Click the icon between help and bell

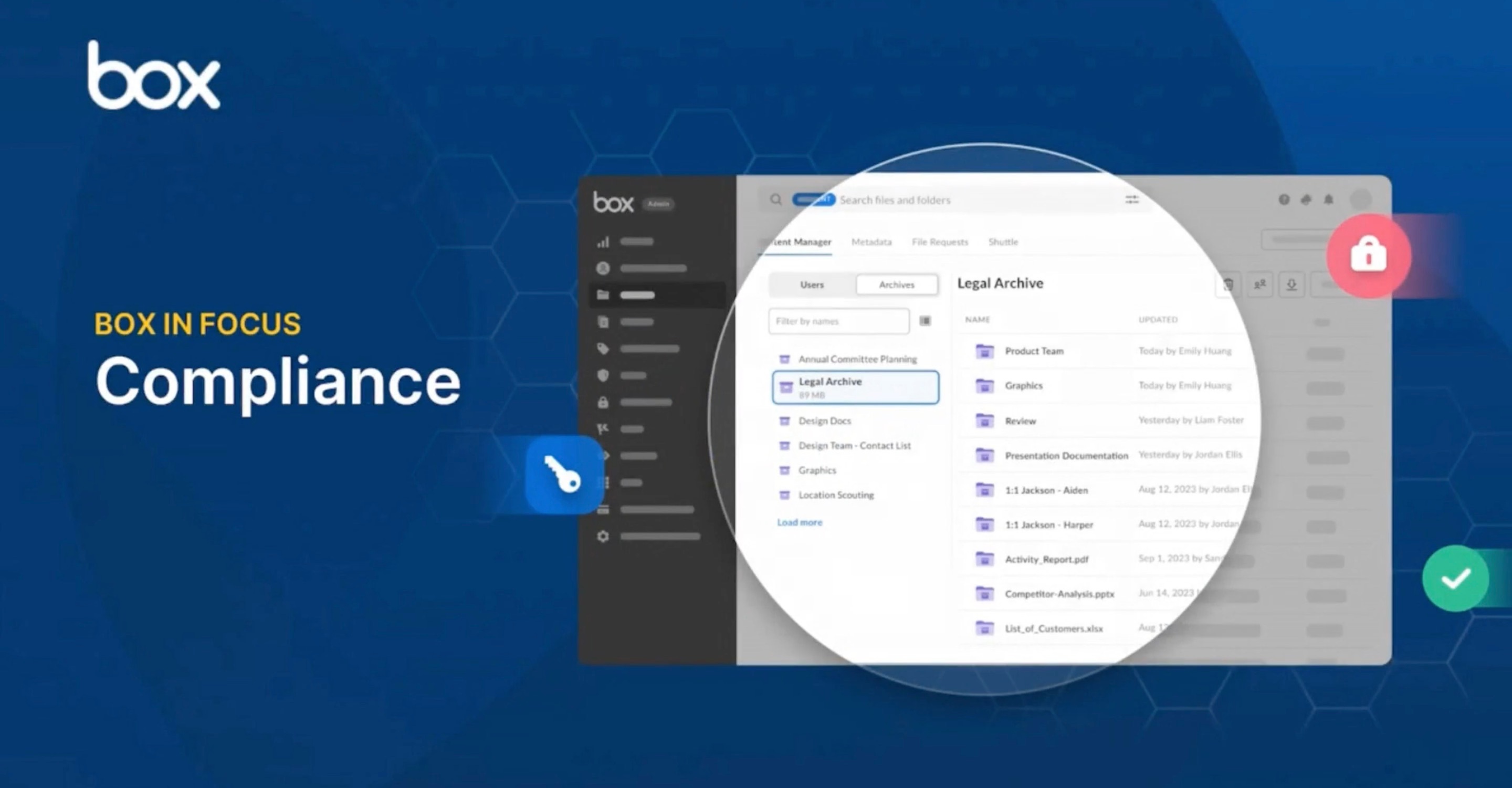tap(1307, 199)
